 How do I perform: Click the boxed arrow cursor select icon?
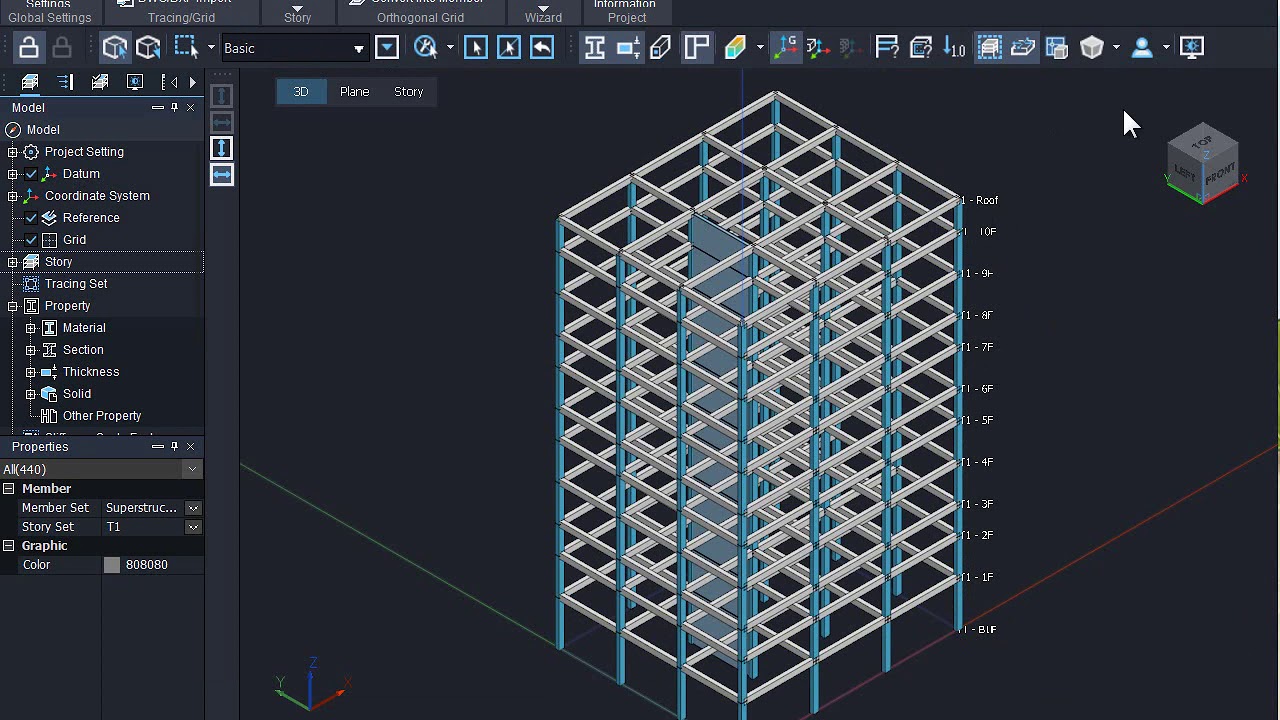(x=476, y=47)
